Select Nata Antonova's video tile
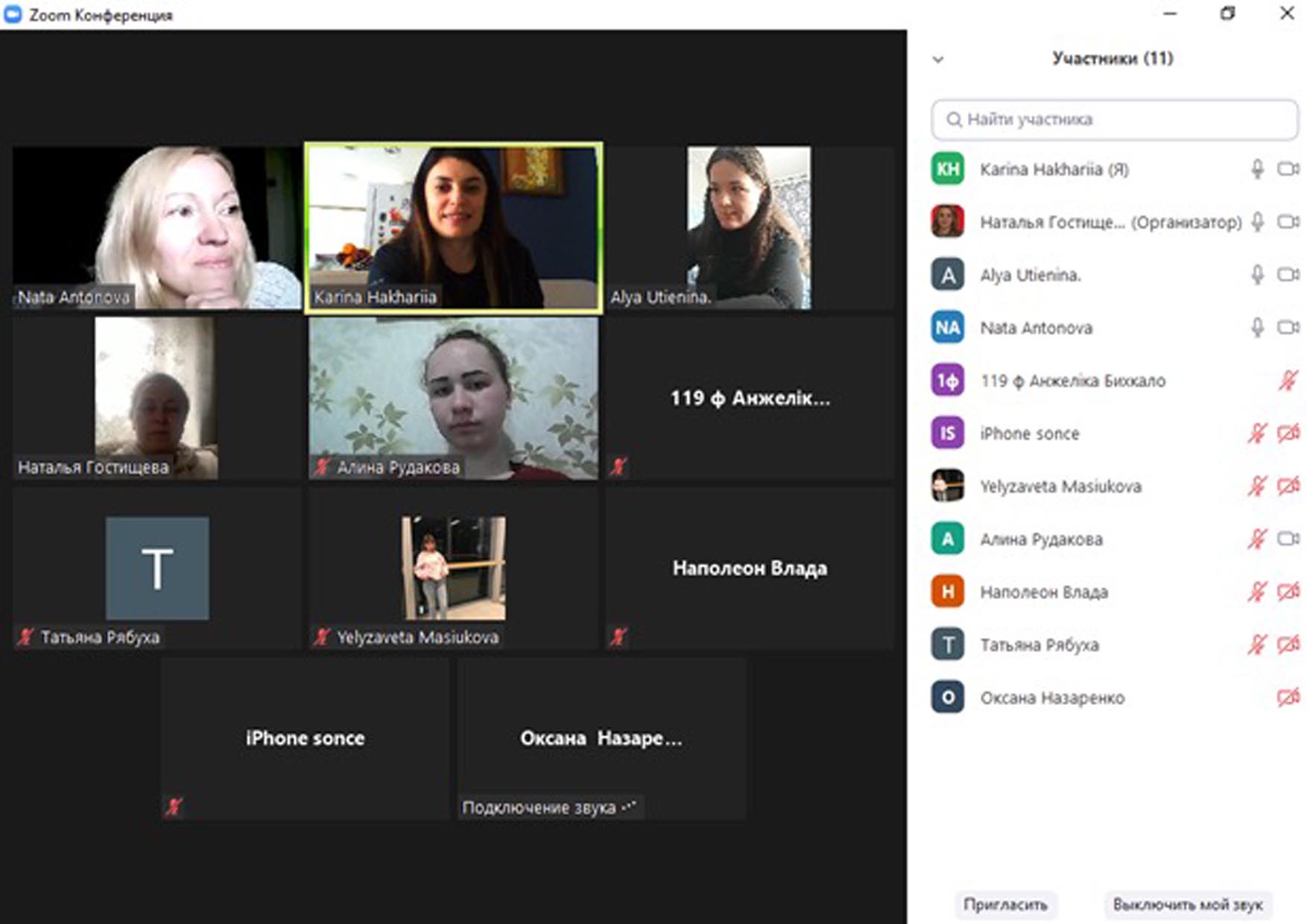Image resolution: width=1307 pixels, height=924 pixels. pyautogui.click(x=156, y=227)
